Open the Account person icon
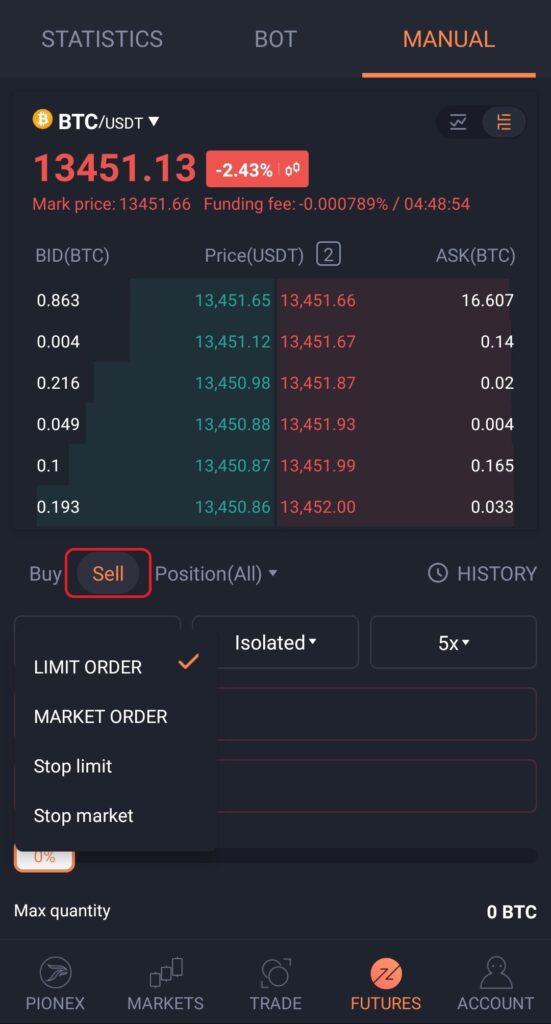Image resolution: width=551 pixels, height=1024 pixels. coord(495,972)
